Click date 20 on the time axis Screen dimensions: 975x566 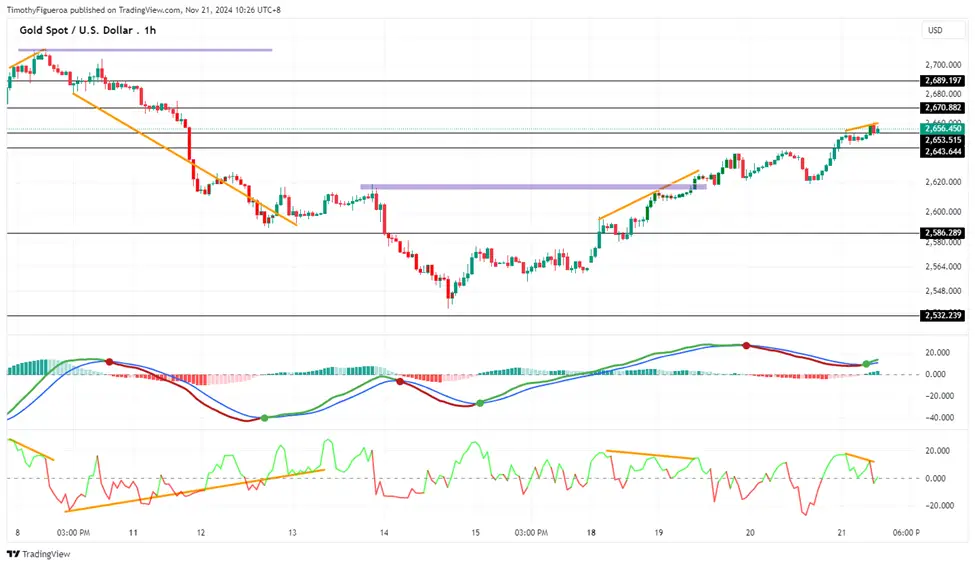pyautogui.click(x=751, y=532)
